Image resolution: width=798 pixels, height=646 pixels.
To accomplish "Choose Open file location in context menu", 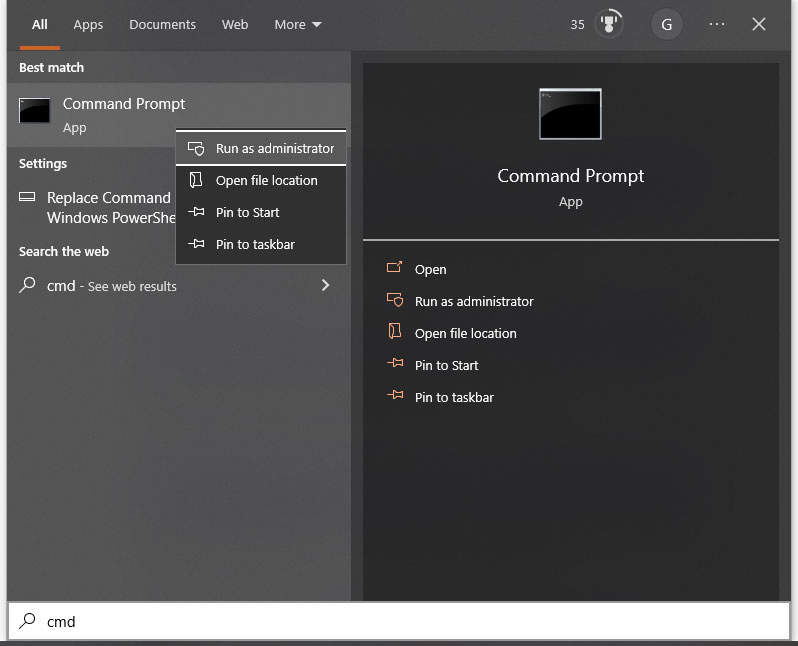I will pos(261,180).
